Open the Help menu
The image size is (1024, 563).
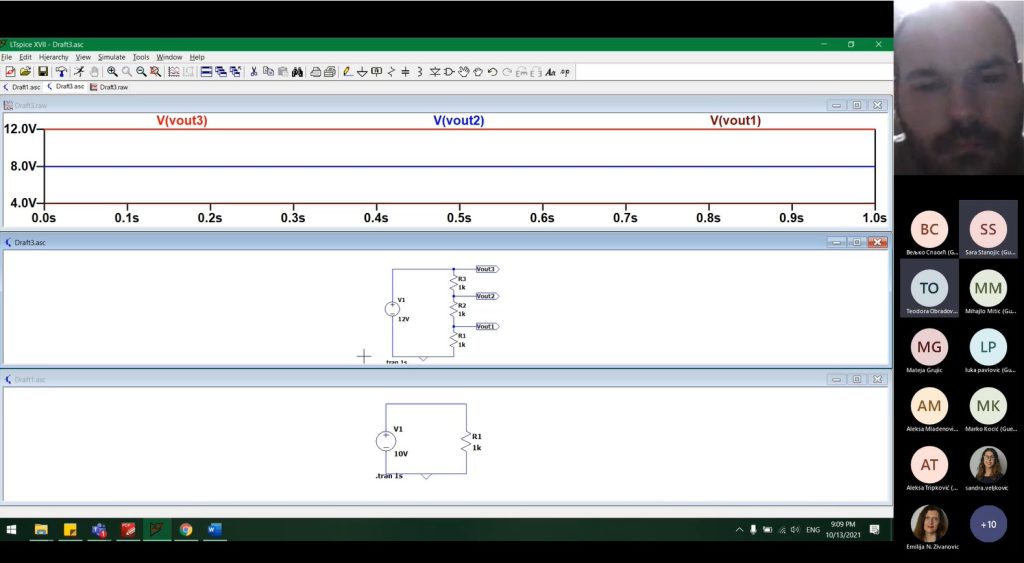(x=197, y=57)
